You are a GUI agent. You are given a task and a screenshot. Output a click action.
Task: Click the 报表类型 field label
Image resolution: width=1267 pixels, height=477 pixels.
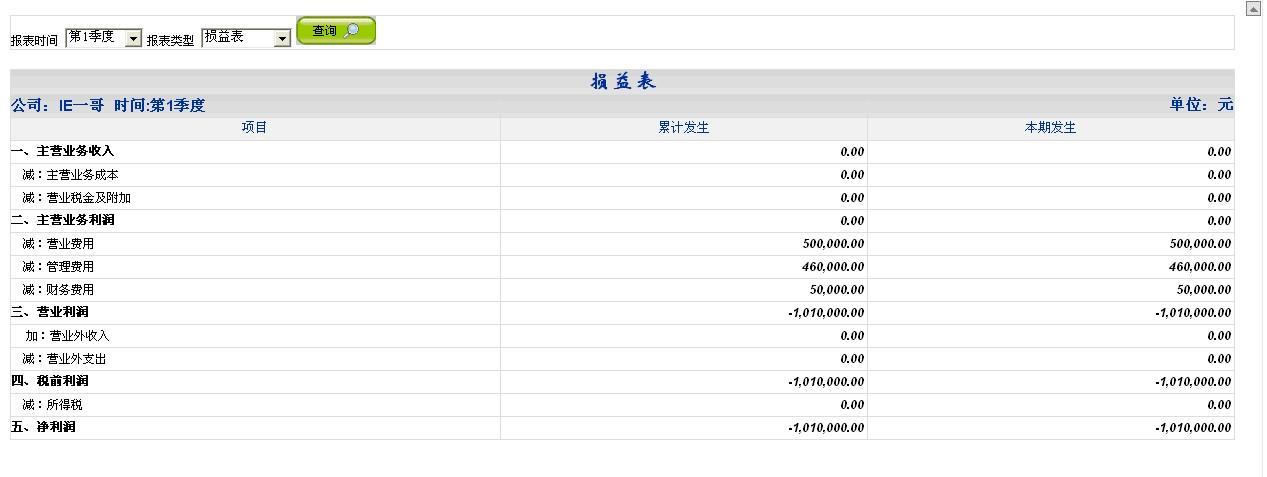click(171, 41)
